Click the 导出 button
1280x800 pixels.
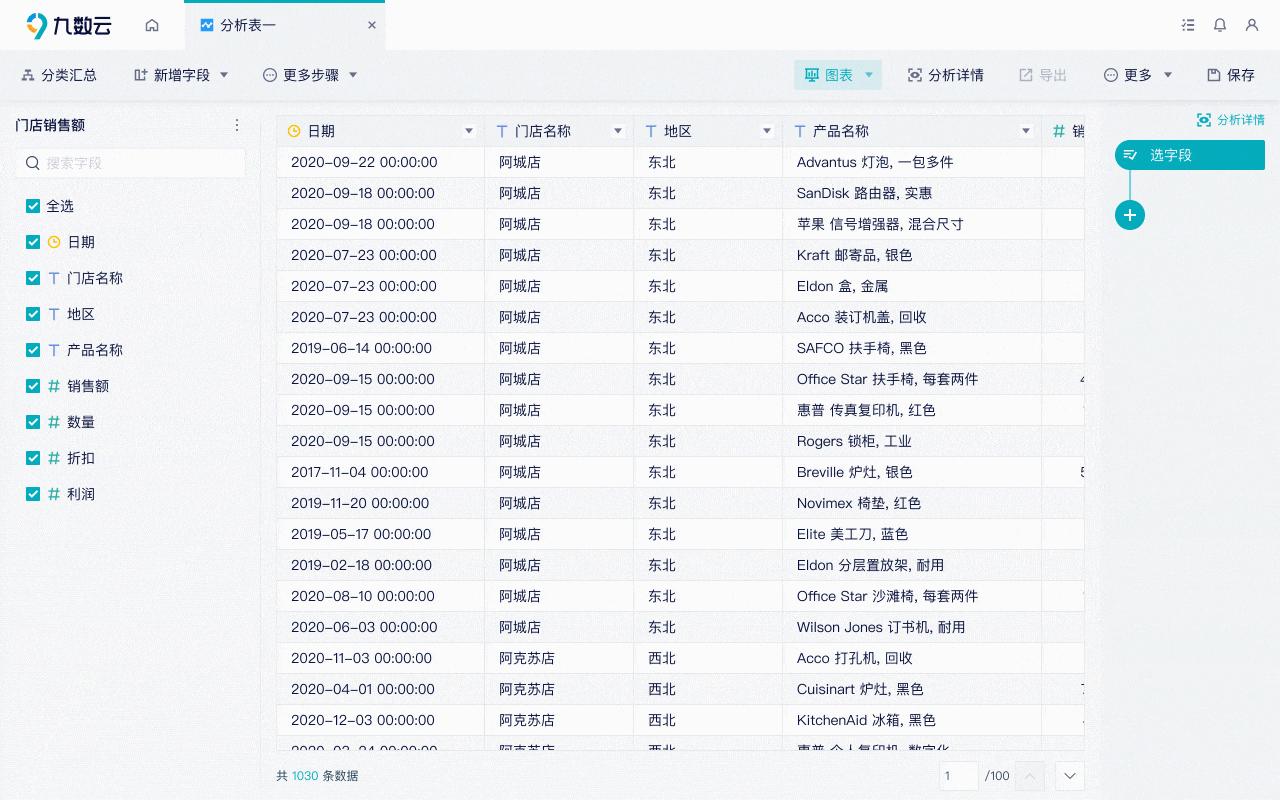point(1043,75)
